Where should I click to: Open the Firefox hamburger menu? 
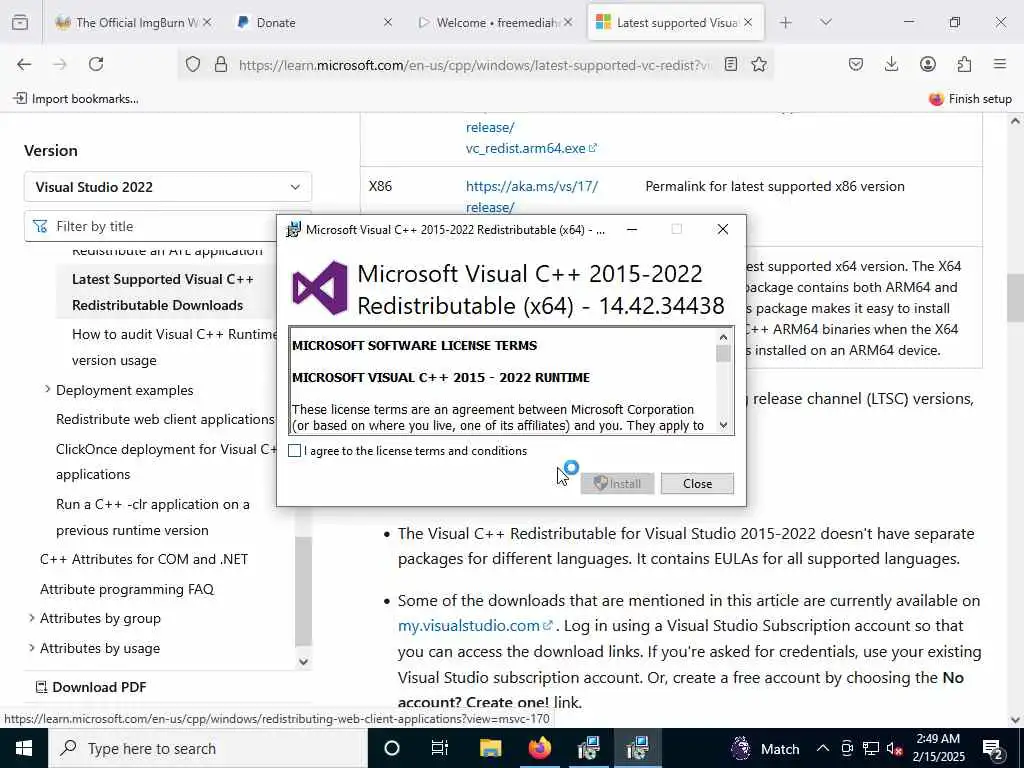[1000, 64]
